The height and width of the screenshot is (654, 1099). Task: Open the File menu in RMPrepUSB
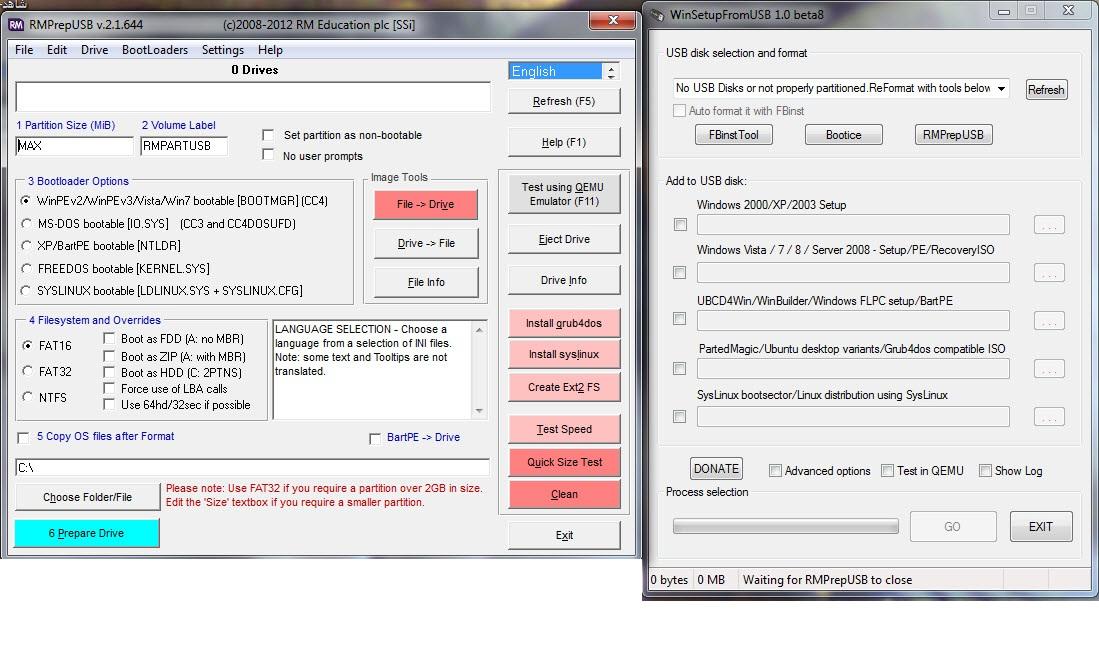pos(24,50)
